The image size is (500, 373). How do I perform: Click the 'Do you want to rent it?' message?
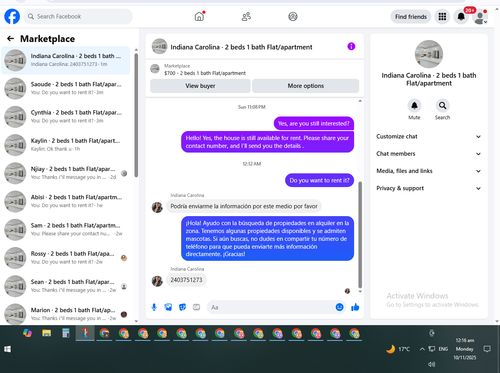point(319,180)
